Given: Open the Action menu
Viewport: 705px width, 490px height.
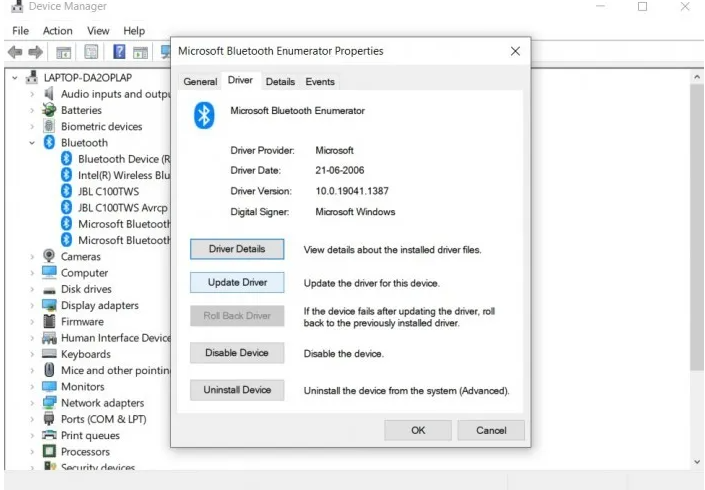Looking at the screenshot, I should [x=58, y=31].
